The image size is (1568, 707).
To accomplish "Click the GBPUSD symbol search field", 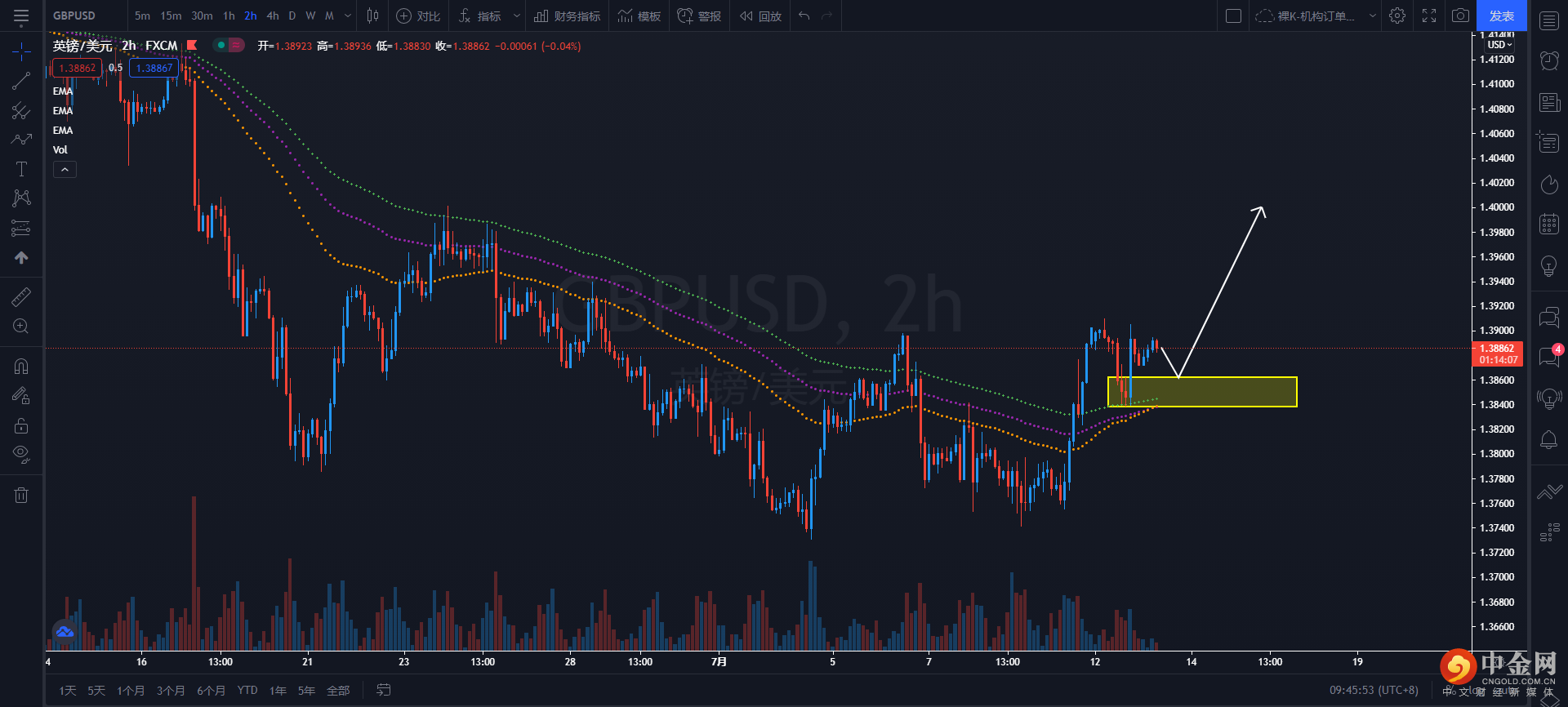I will pos(74,16).
